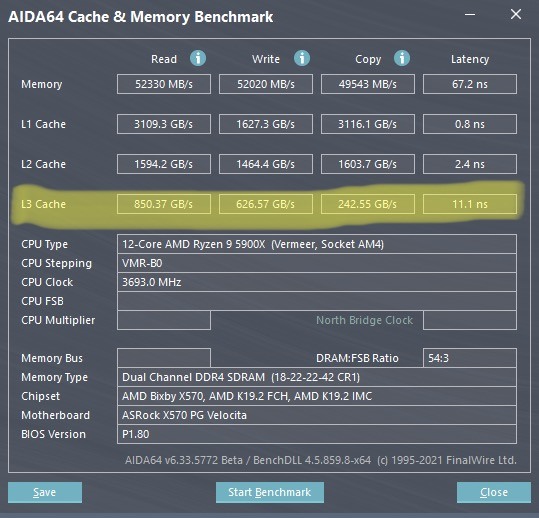Click the L1 Cache Write 1627.3 GB/s value

coord(266,124)
